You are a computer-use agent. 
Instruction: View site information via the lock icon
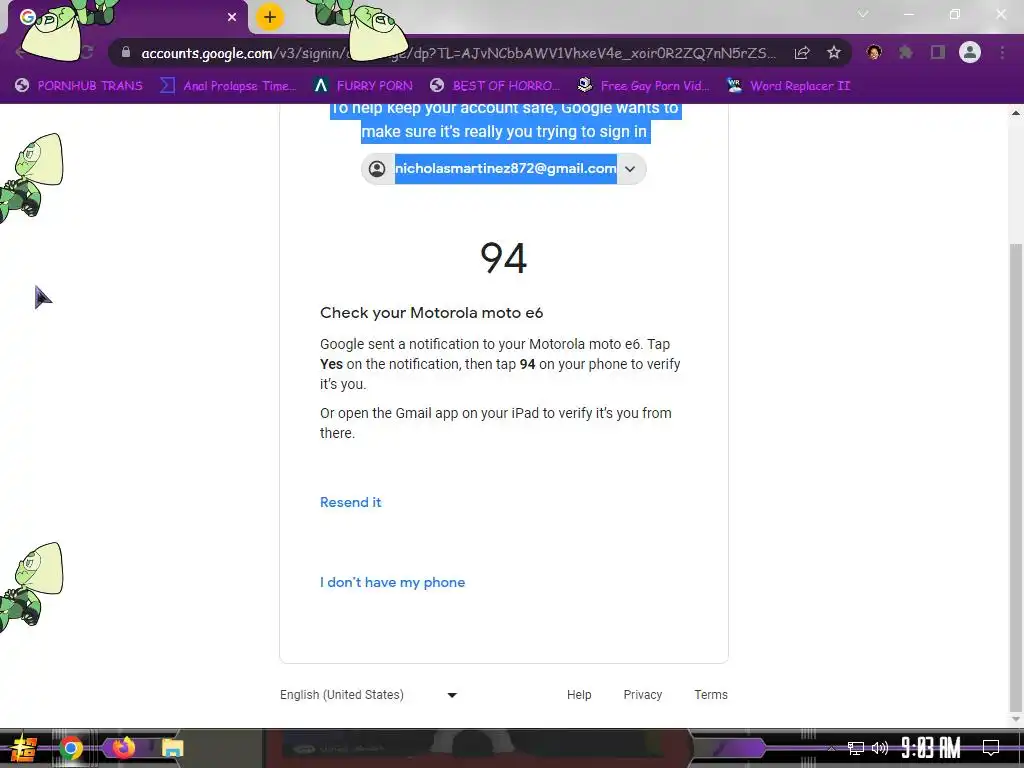[126, 53]
